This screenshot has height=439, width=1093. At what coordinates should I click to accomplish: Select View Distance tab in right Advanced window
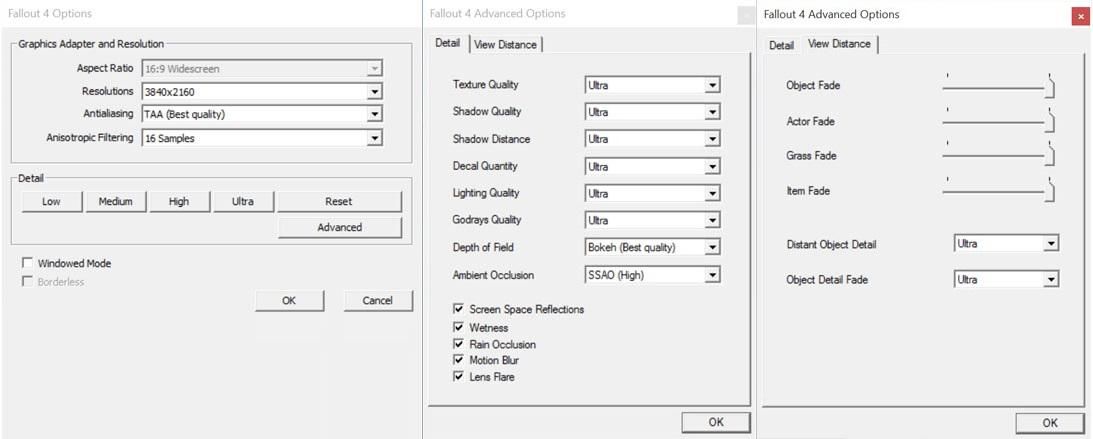(839, 44)
